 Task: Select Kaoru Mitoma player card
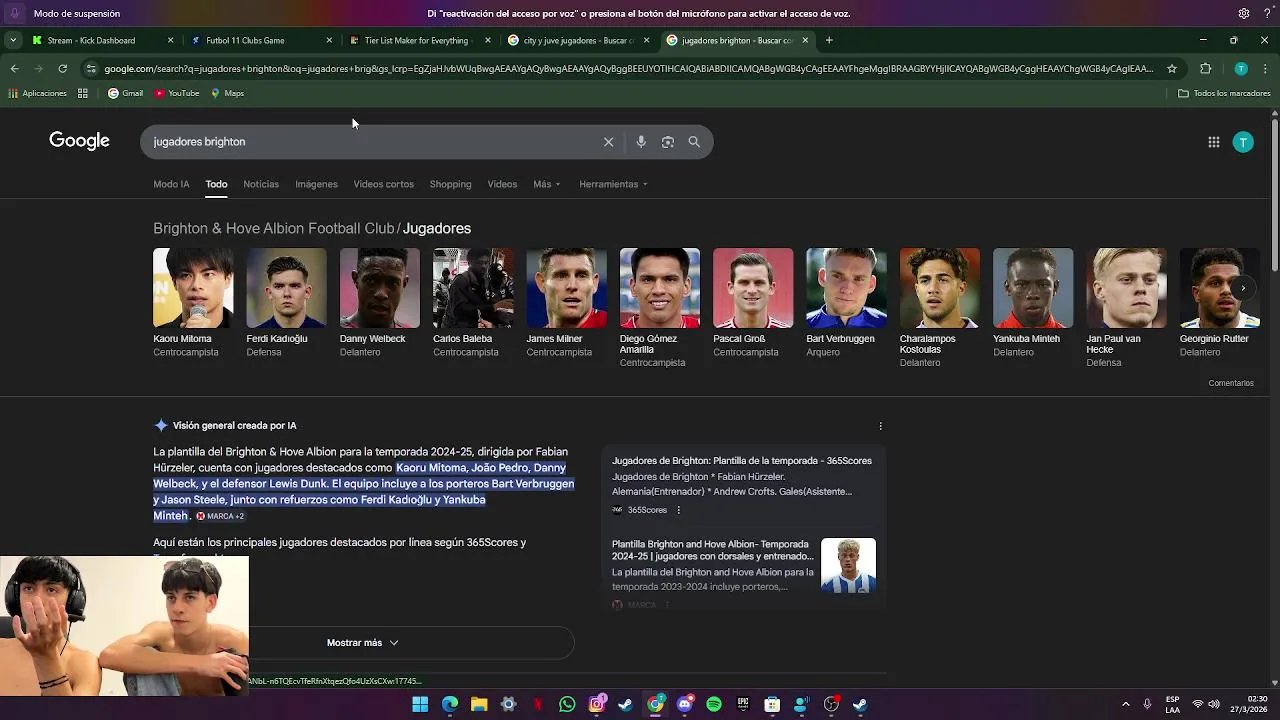point(193,303)
